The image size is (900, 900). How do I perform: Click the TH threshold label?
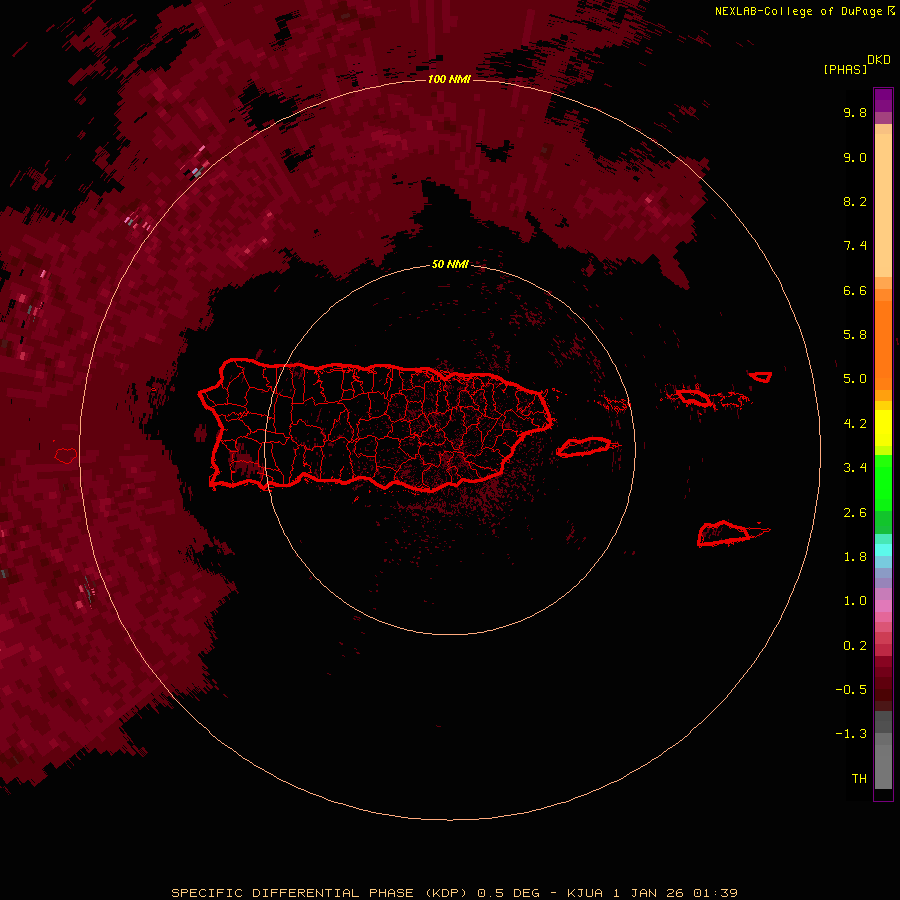[859, 778]
